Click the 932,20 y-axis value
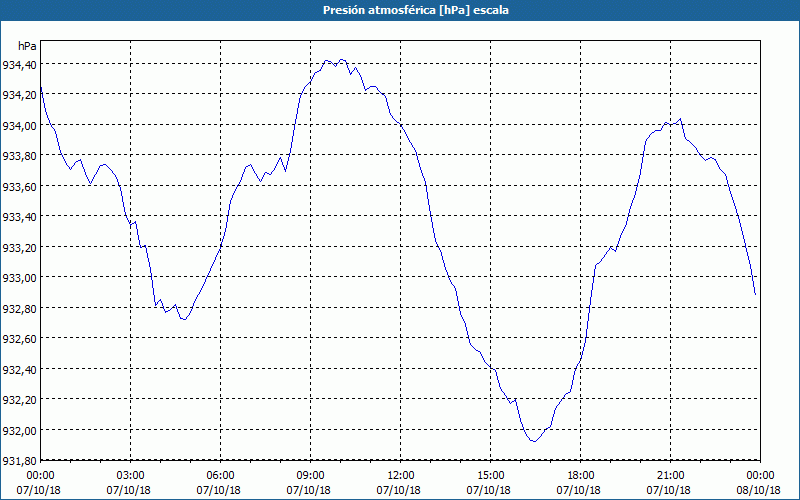 (19, 400)
